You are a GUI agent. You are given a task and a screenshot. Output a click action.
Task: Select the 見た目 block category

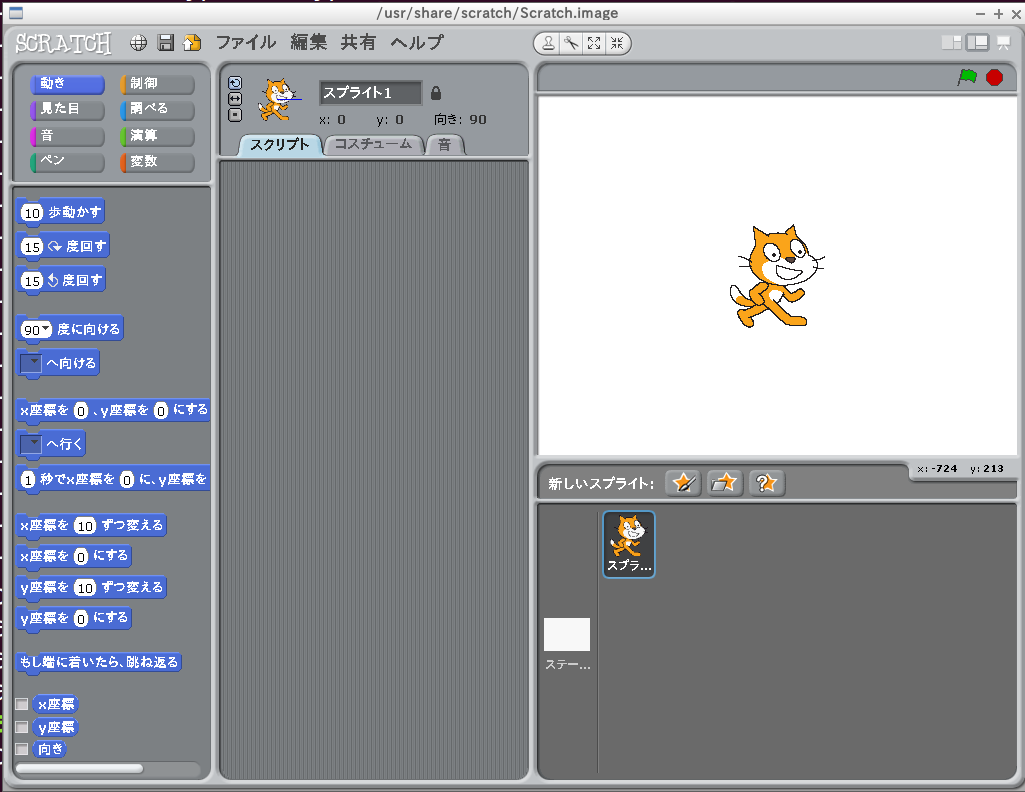[x=67, y=109]
